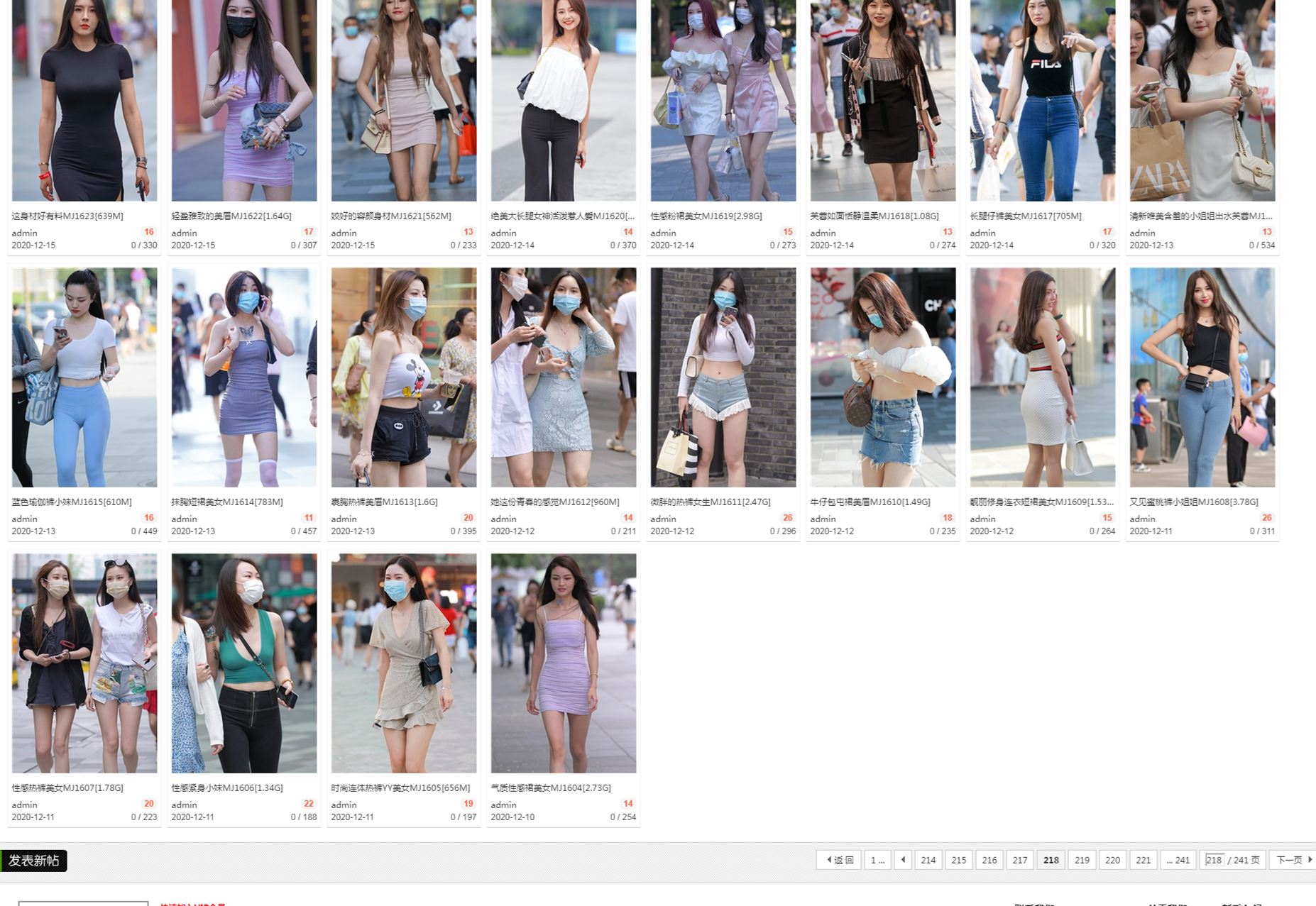This screenshot has height=906, width=1316.
Task: Open thumbnail of post MJ1608
Action: 1202,377
